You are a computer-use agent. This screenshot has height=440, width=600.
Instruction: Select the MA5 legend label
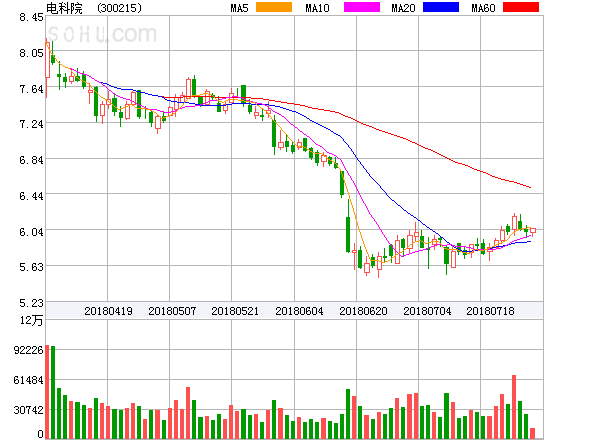239,8
